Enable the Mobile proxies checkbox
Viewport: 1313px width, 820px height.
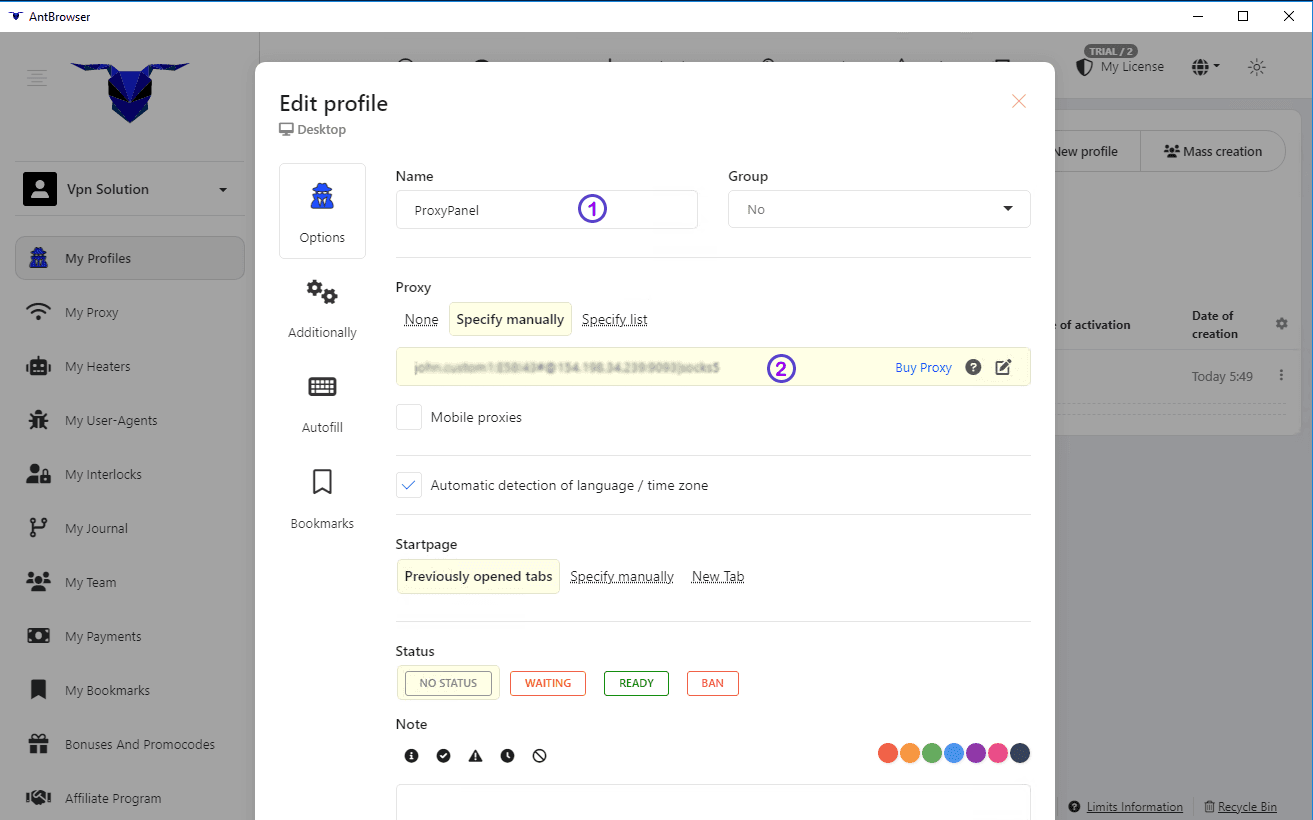pos(409,417)
